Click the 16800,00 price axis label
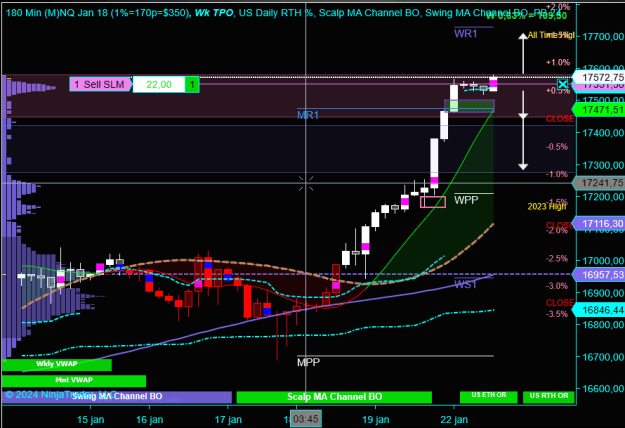Screen dimensions: 625x428 coord(603,325)
